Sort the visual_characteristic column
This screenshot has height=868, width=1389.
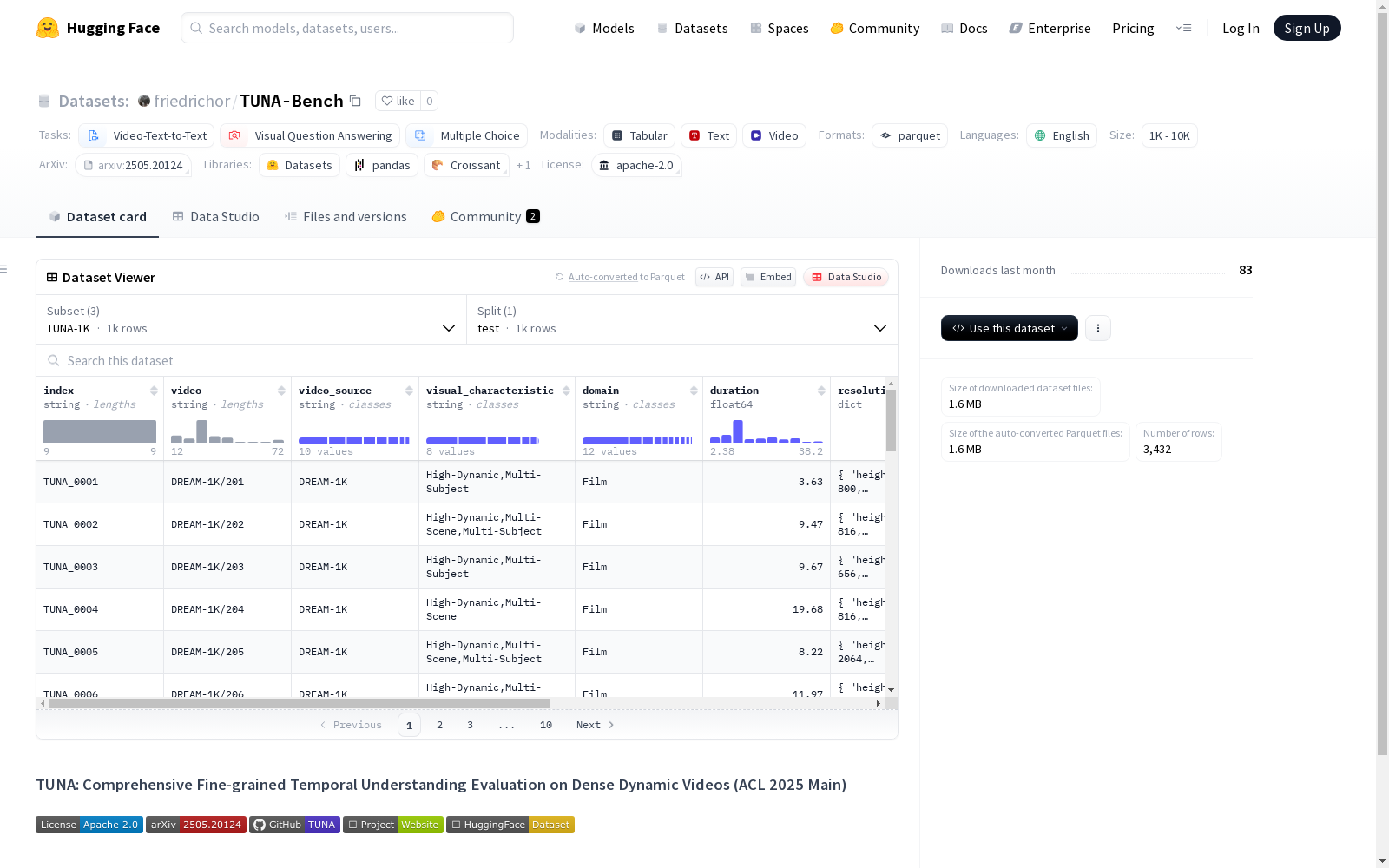click(x=566, y=391)
